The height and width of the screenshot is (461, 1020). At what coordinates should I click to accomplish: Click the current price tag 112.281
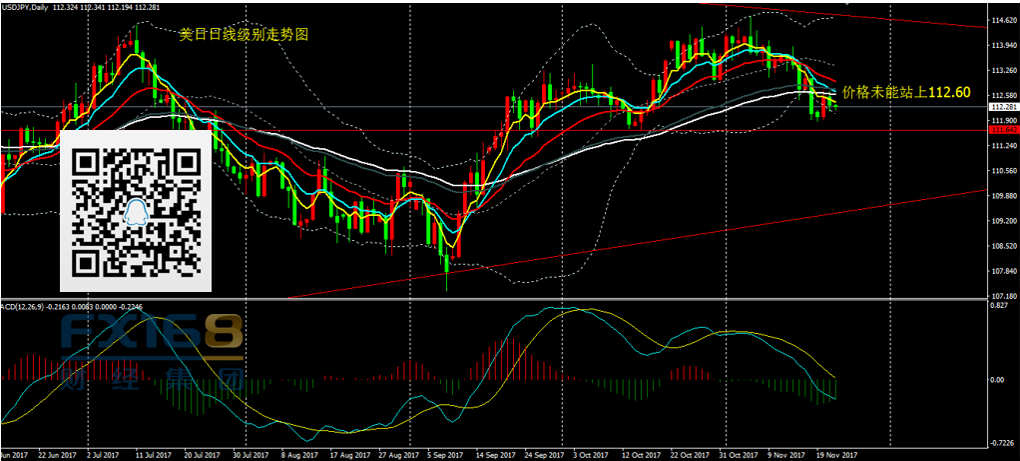[1002, 107]
